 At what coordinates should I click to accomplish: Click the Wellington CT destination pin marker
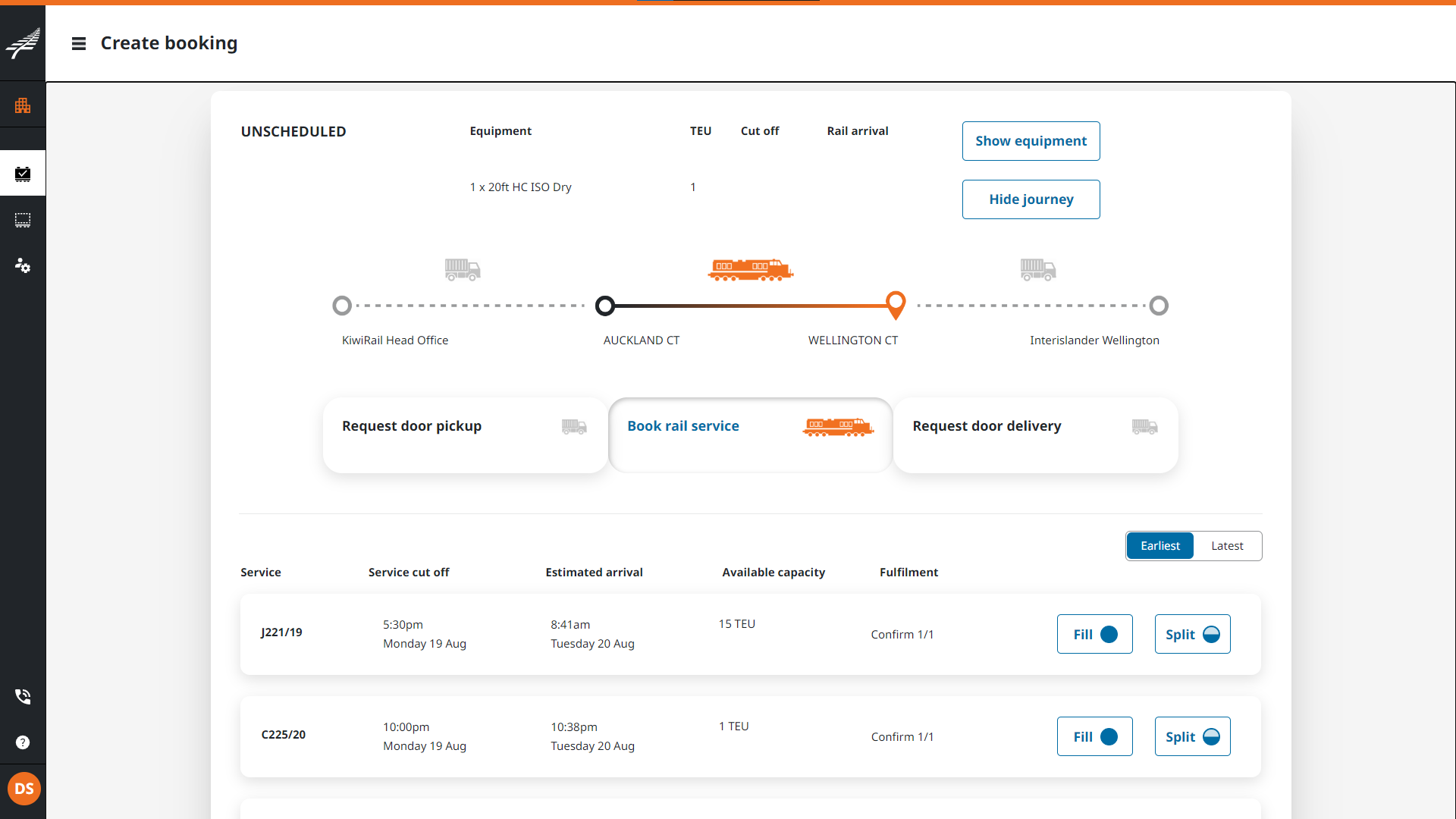pos(896,303)
